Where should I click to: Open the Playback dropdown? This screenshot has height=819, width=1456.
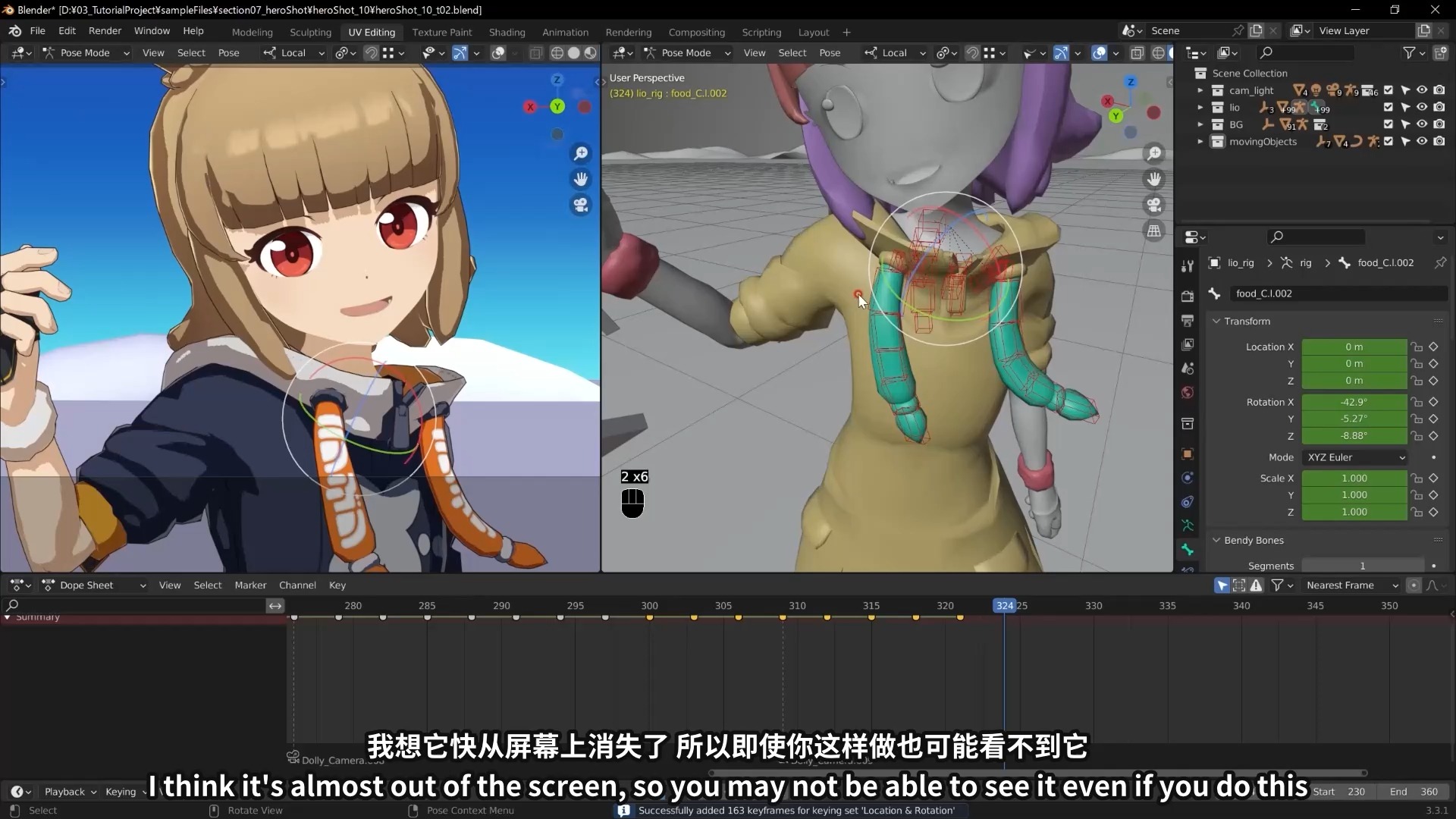pos(71,791)
